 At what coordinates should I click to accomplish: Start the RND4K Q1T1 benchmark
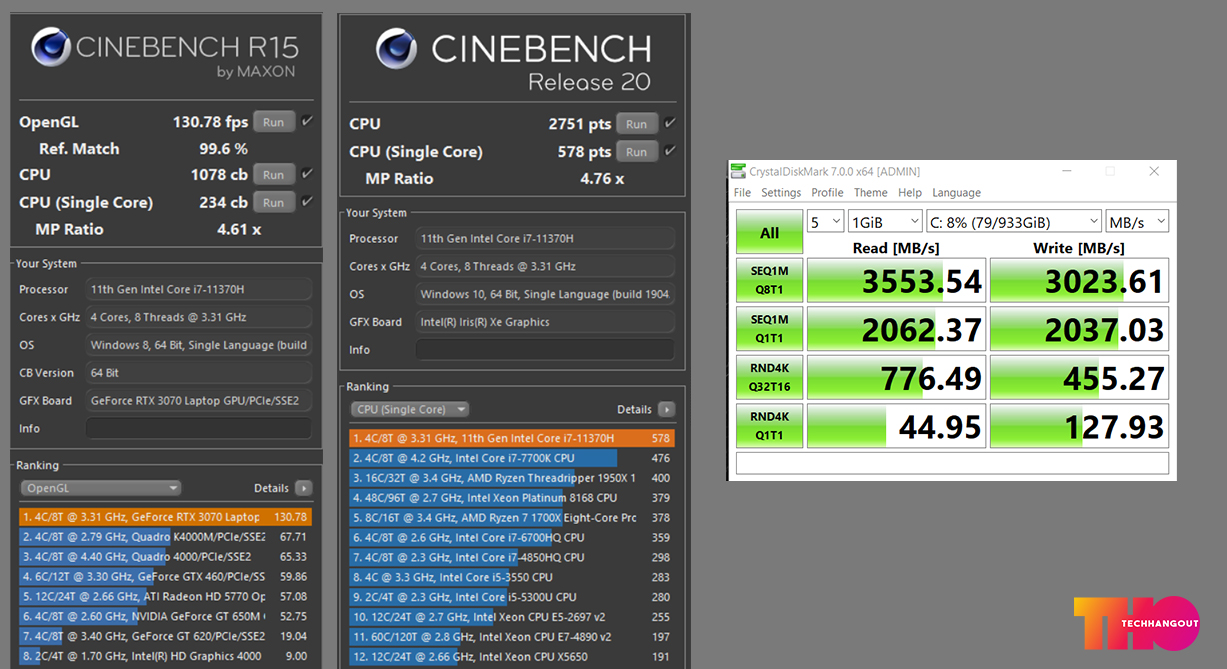[769, 425]
